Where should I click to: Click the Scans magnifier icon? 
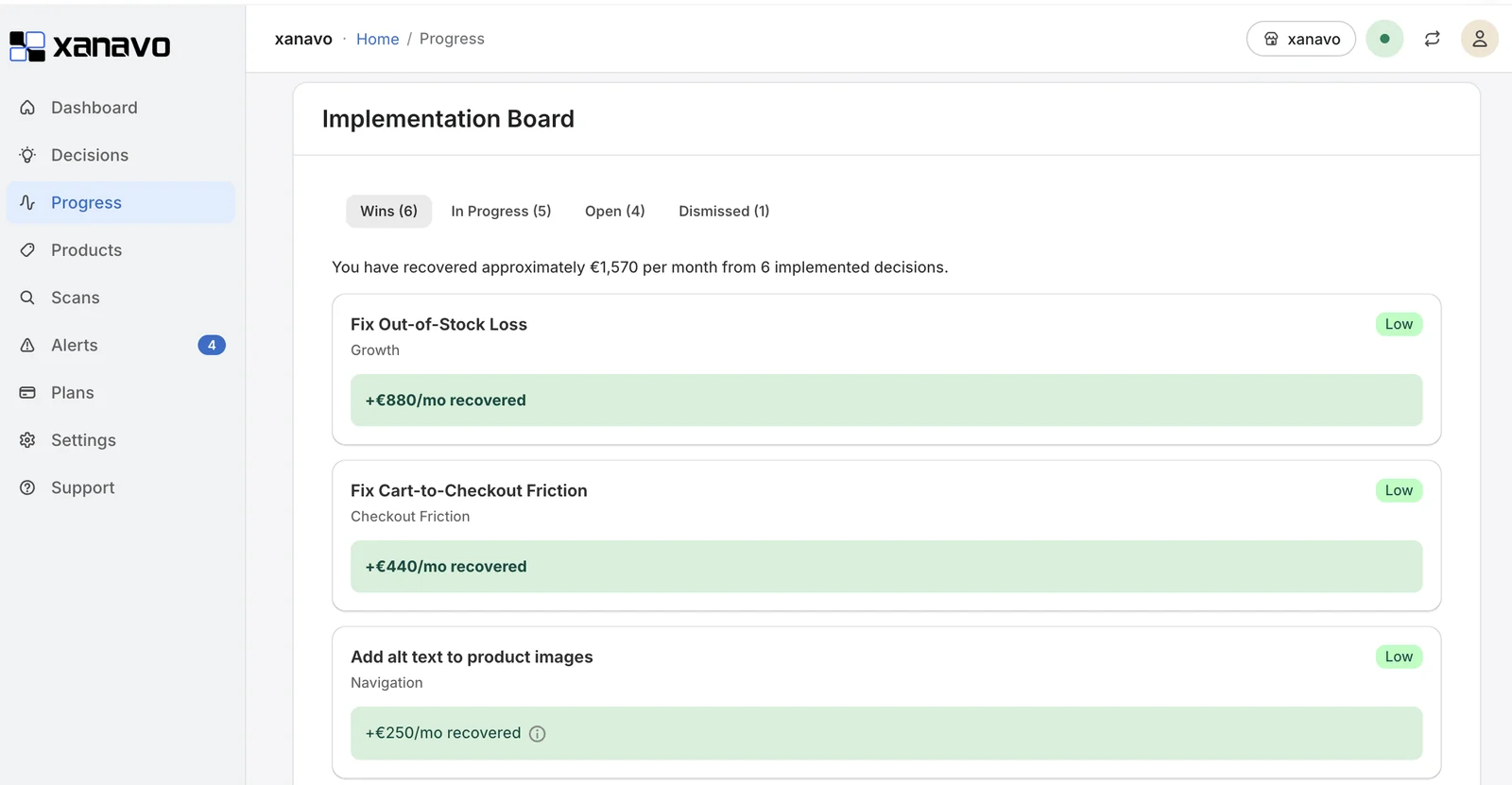click(27, 298)
